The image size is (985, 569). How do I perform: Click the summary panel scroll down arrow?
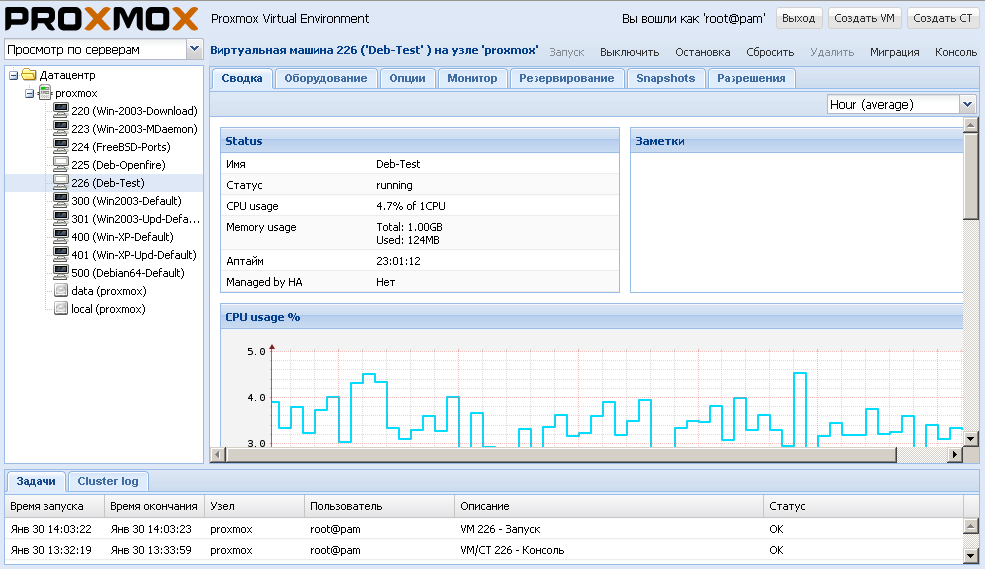971,439
